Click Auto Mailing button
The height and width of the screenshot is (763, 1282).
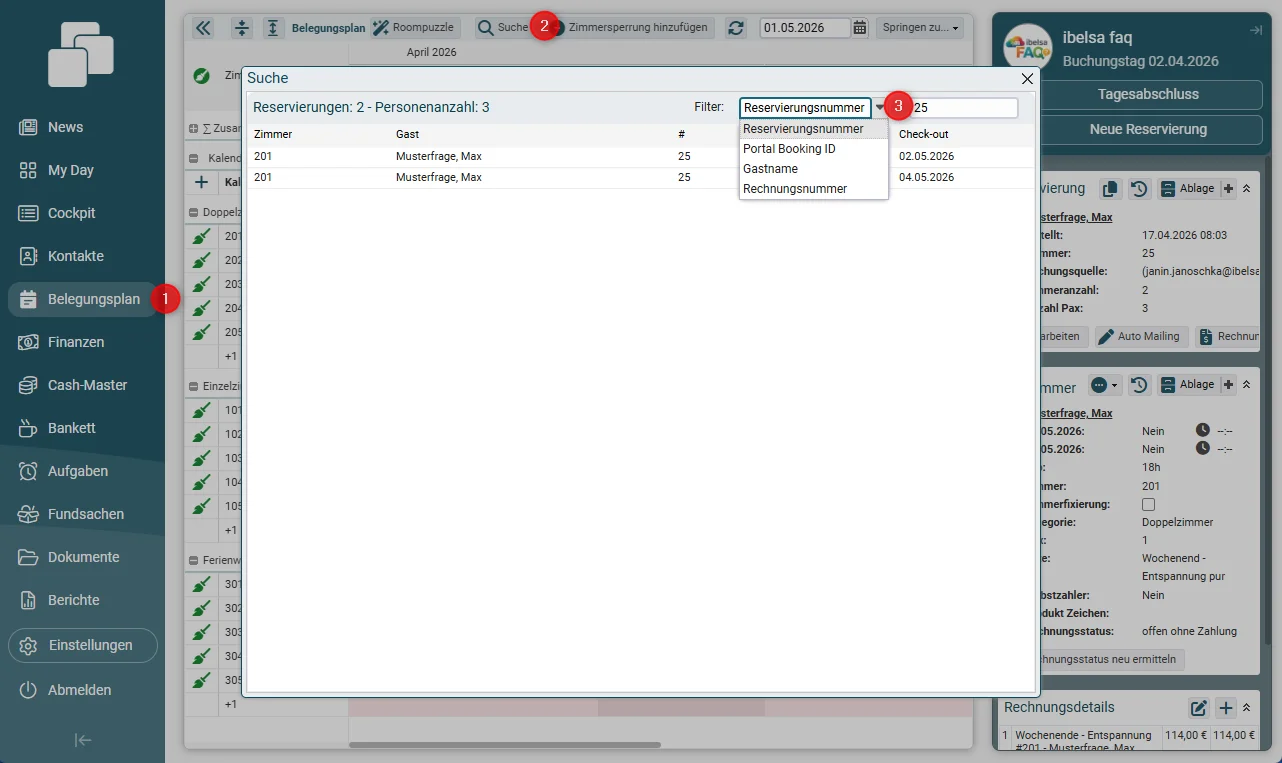tap(1141, 336)
